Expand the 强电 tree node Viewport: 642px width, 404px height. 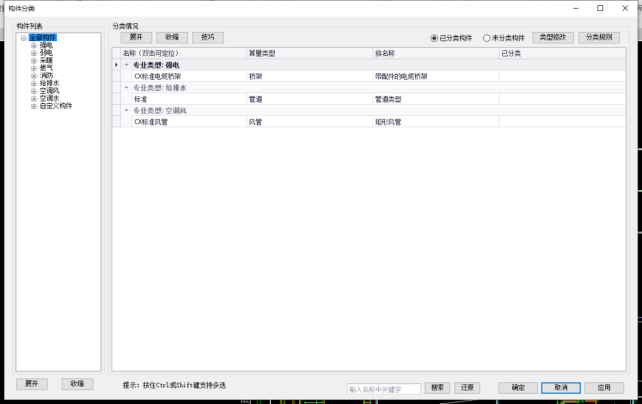pyautogui.click(x=33, y=45)
